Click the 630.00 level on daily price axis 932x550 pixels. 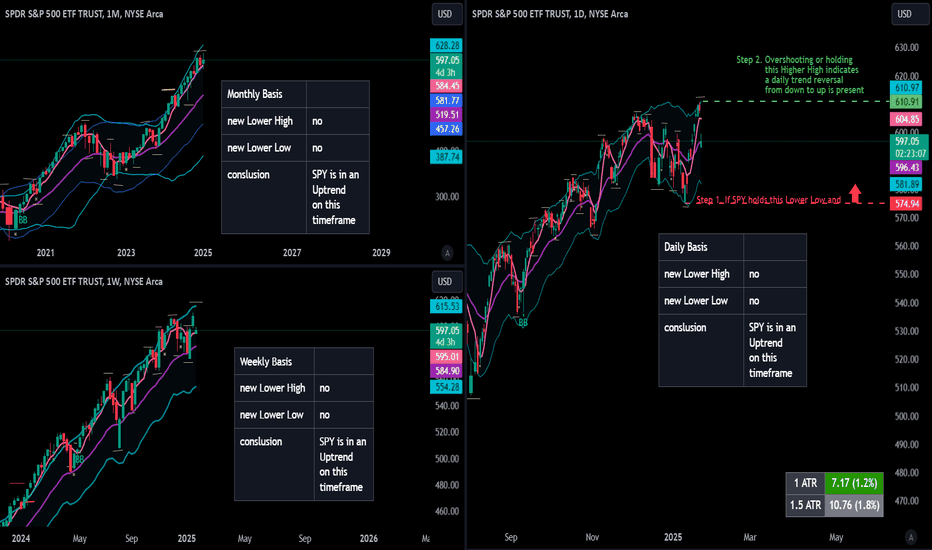906,47
